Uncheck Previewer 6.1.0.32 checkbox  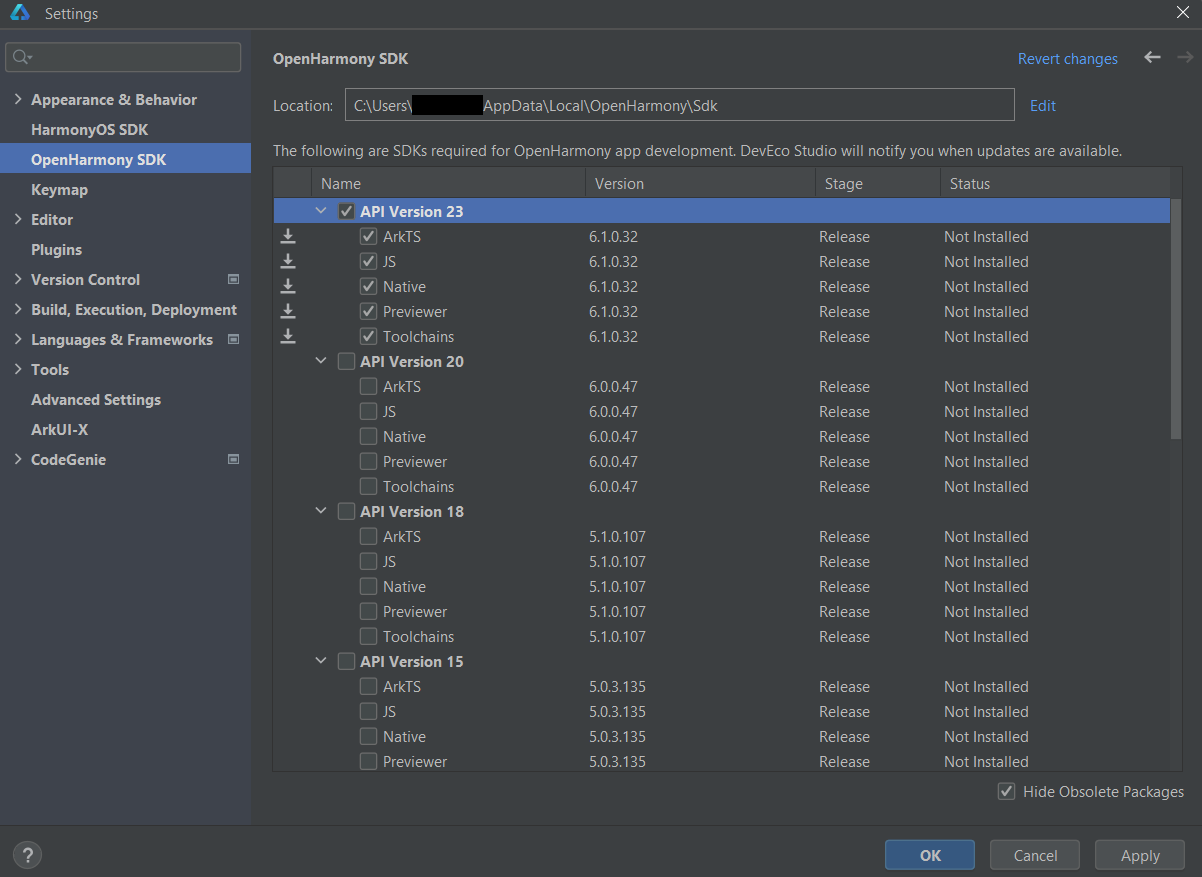[x=369, y=312]
